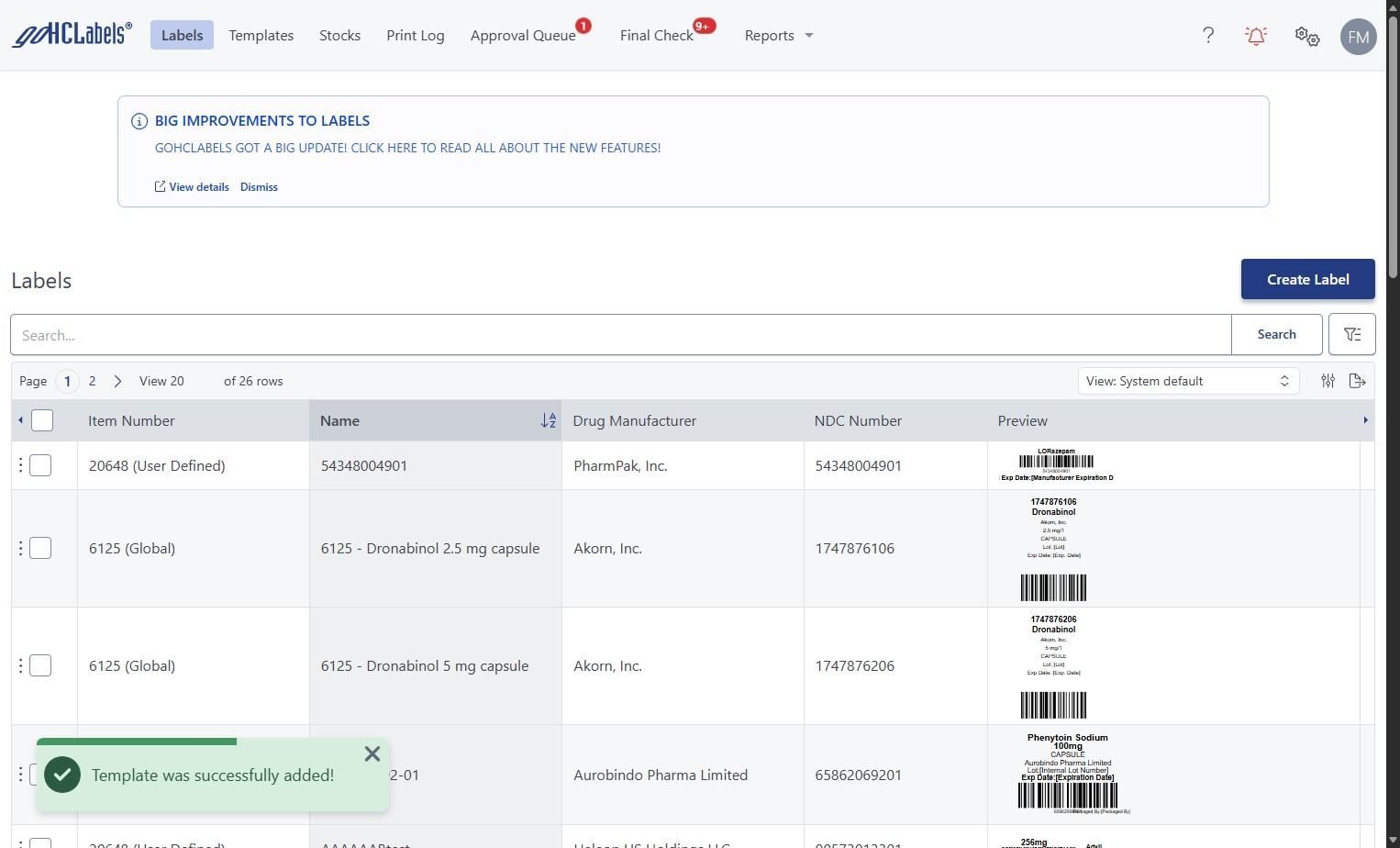
Task: Go to next page with chevron arrow
Action: pyautogui.click(x=117, y=381)
